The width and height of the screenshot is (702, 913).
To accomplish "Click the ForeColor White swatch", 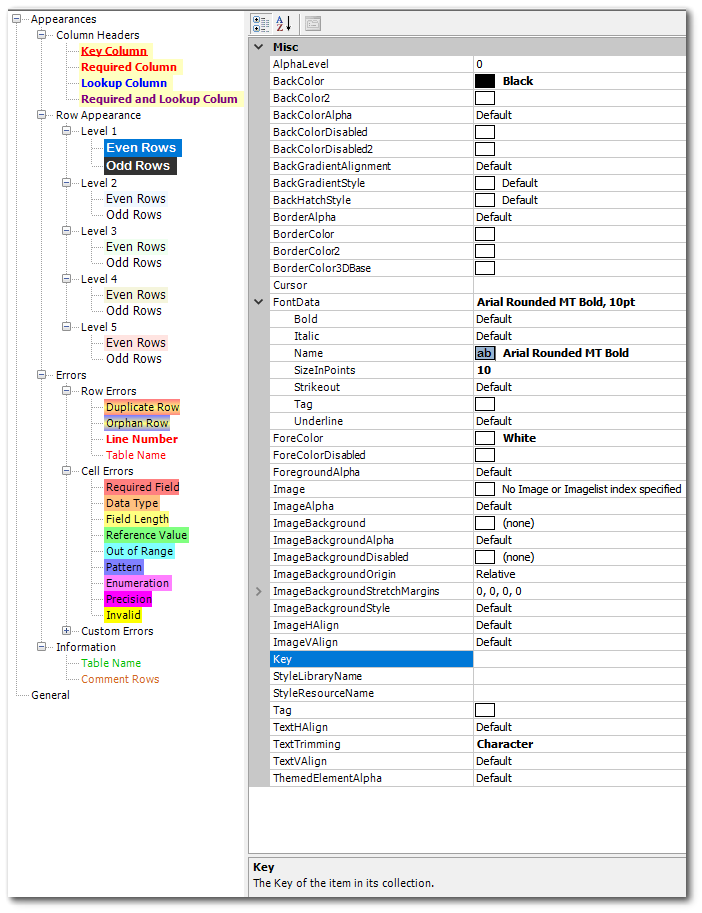I will [x=485, y=438].
